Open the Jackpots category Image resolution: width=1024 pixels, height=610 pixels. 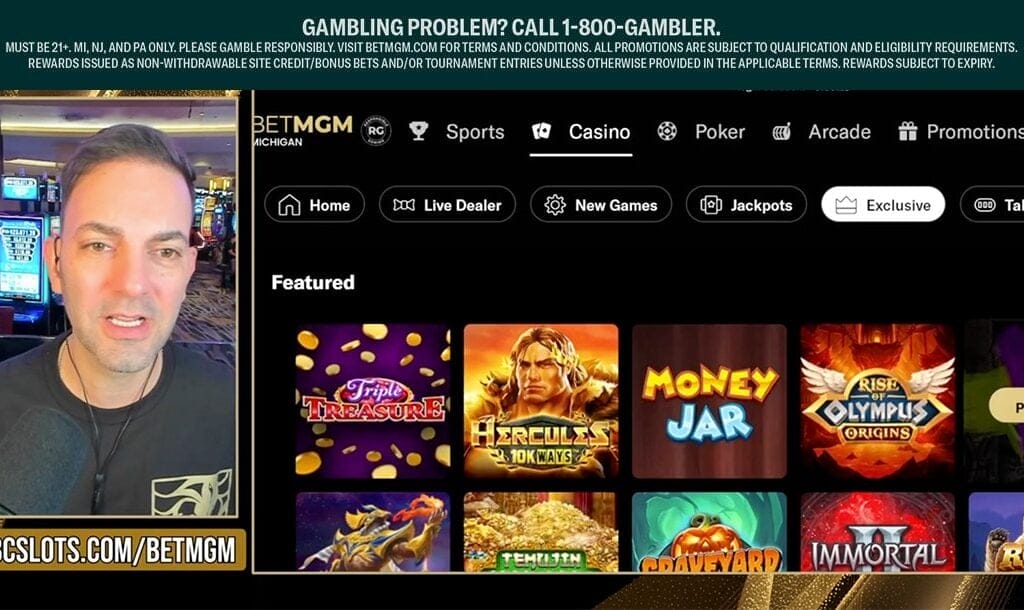[x=746, y=204]
